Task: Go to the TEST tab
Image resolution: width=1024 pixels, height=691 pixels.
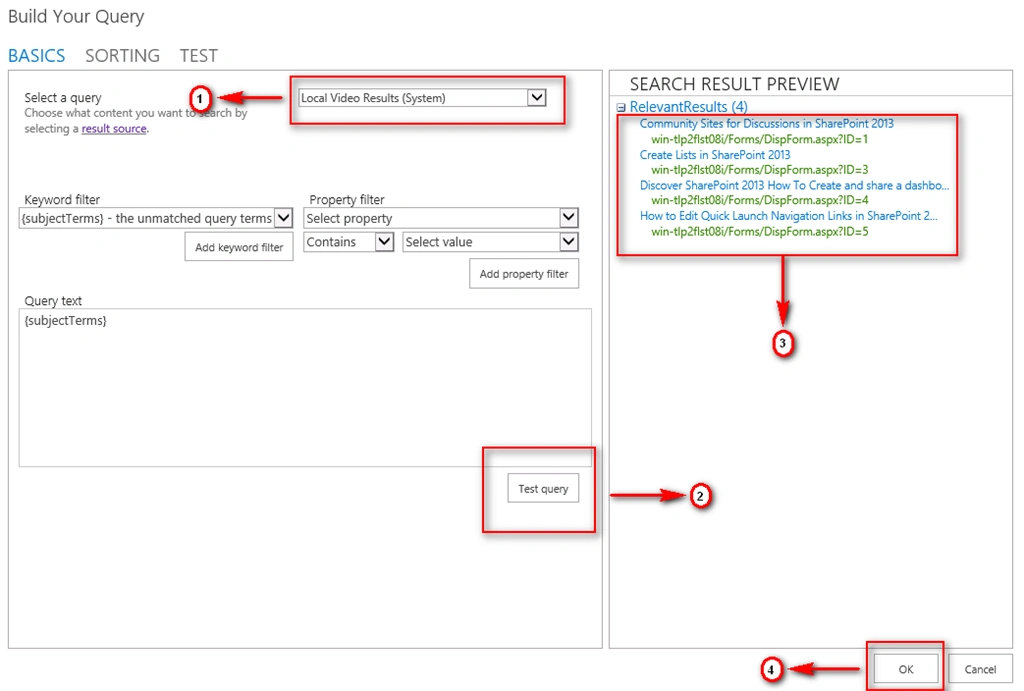Action: [199, 56]
